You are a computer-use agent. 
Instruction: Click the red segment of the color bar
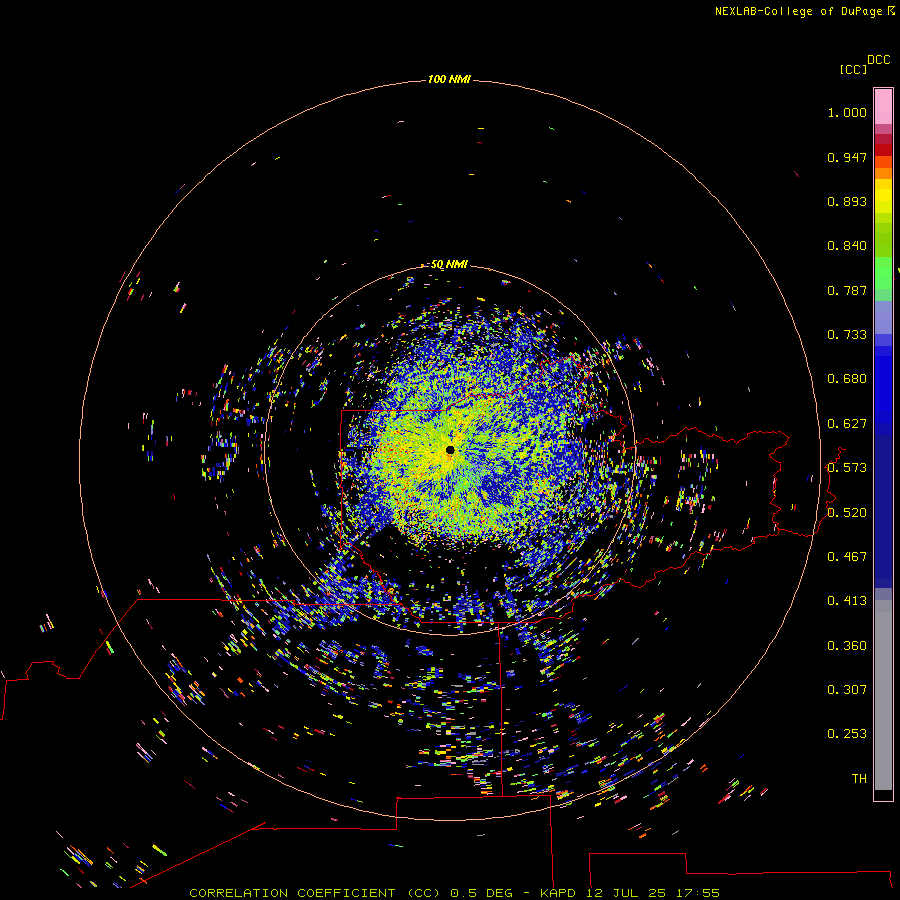[883, 149]
